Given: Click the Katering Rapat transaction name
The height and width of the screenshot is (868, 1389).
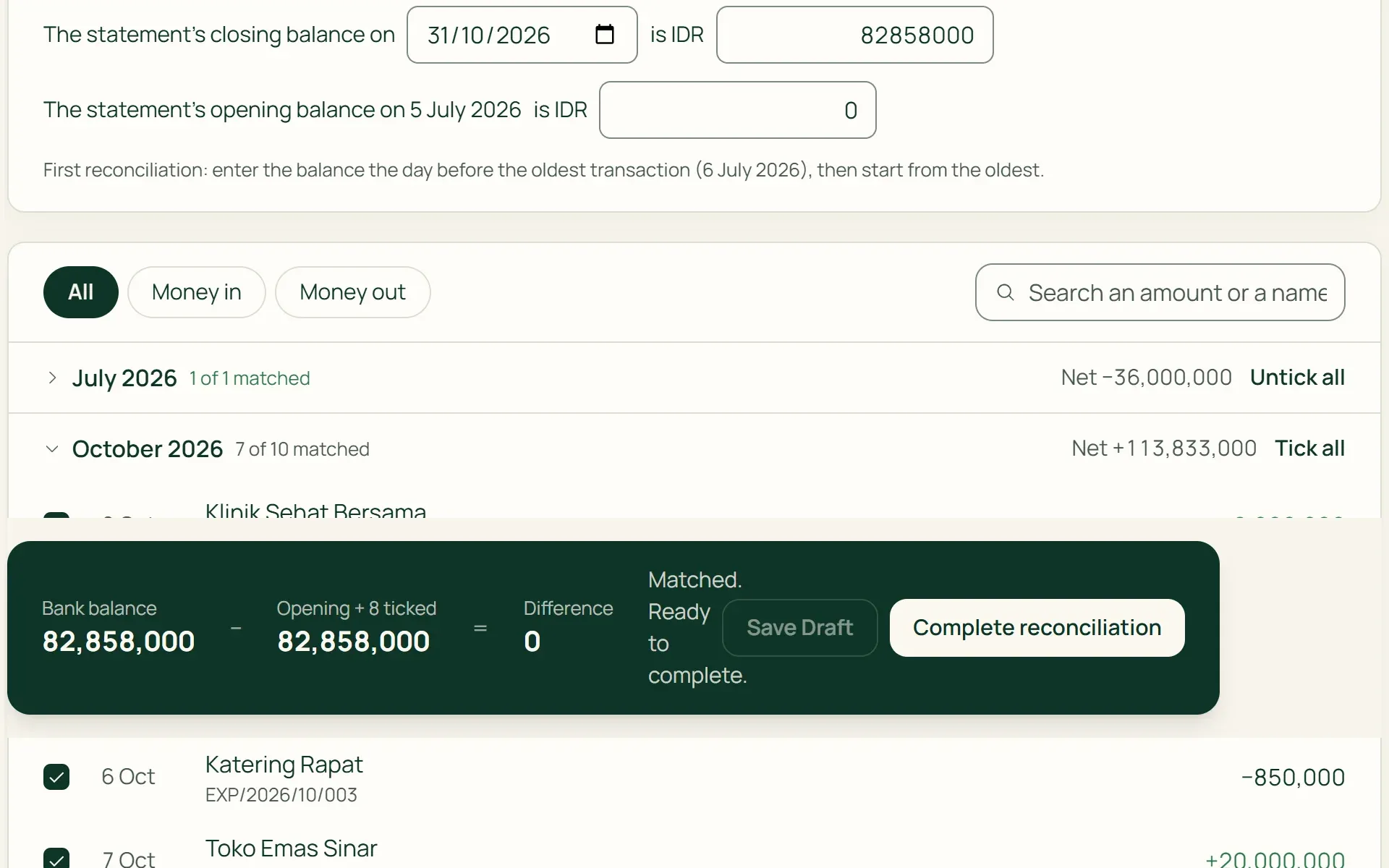Looking at the screenshot, I should (284, 765).
